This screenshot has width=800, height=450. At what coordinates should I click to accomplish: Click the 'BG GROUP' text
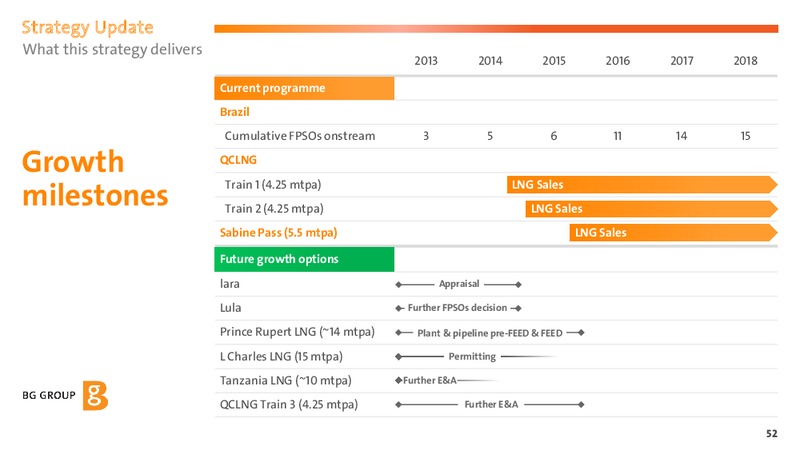[49, 395]
